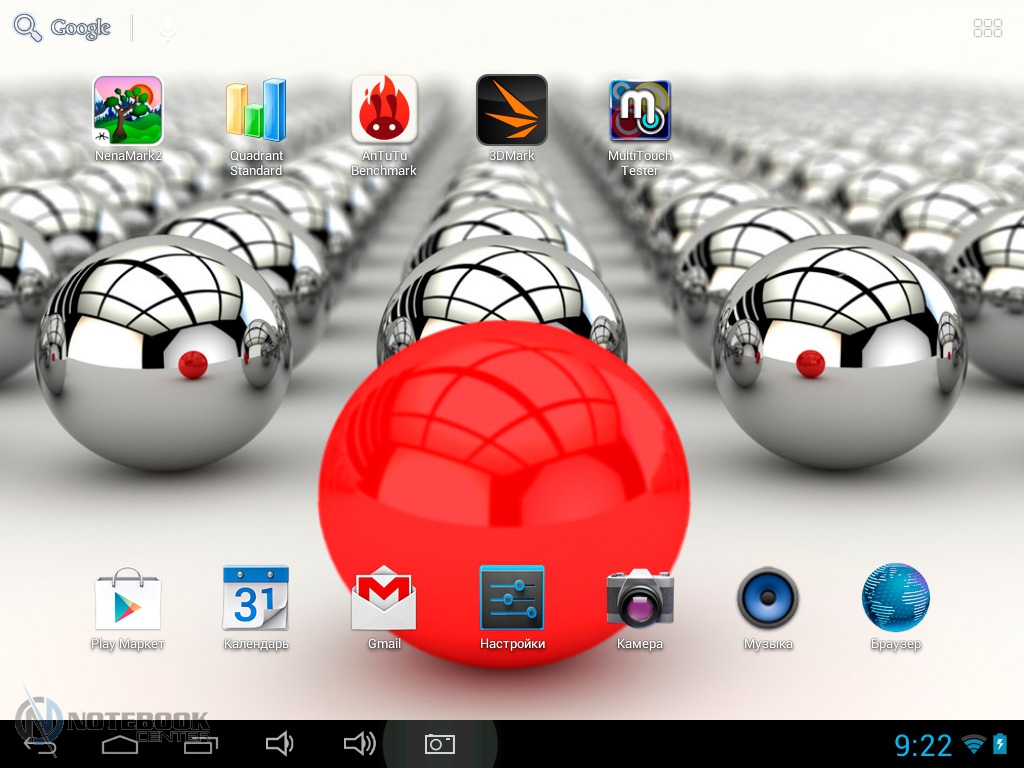Open the Музыка player

768,599
